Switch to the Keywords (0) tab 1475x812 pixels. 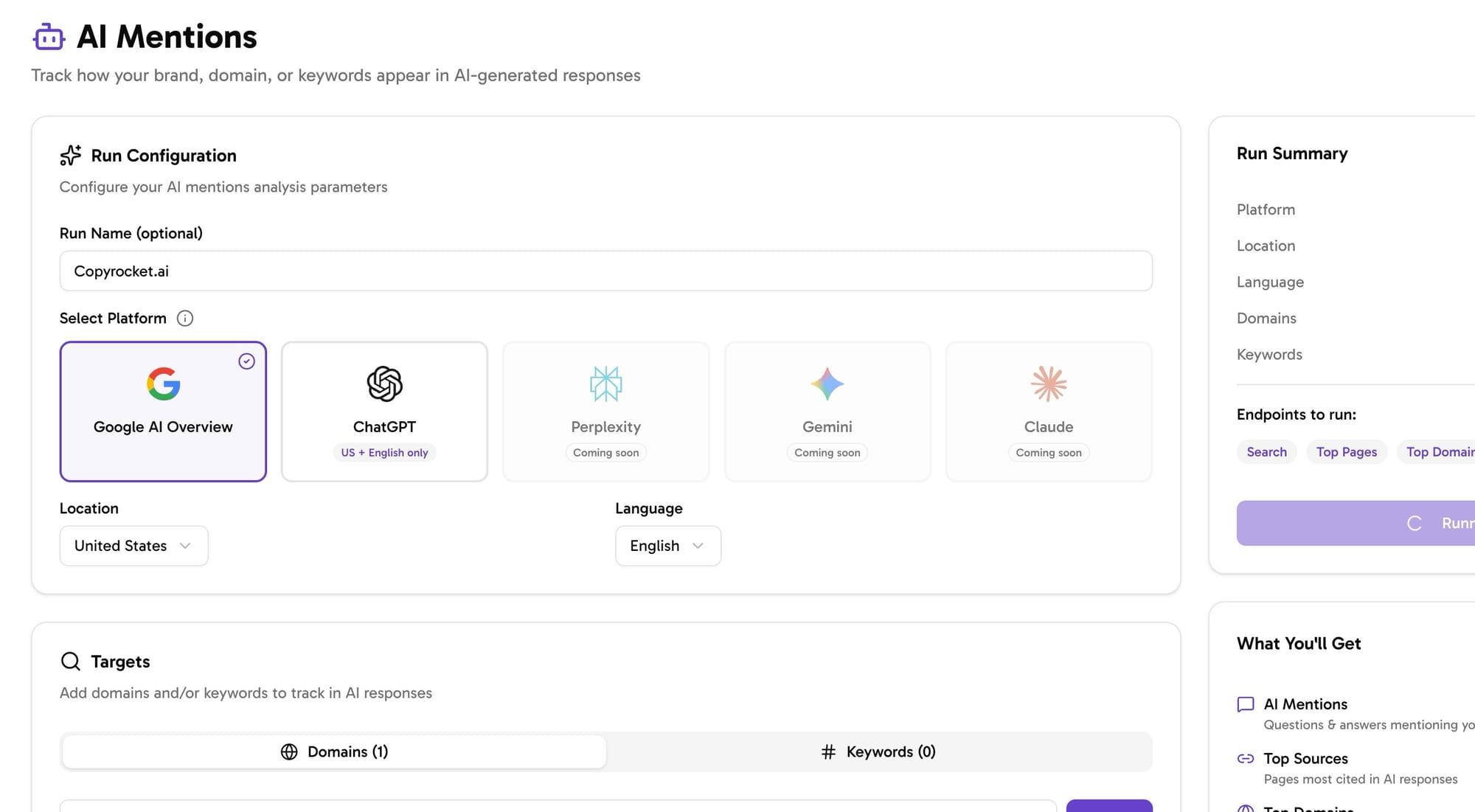click(x=878, y=752)
